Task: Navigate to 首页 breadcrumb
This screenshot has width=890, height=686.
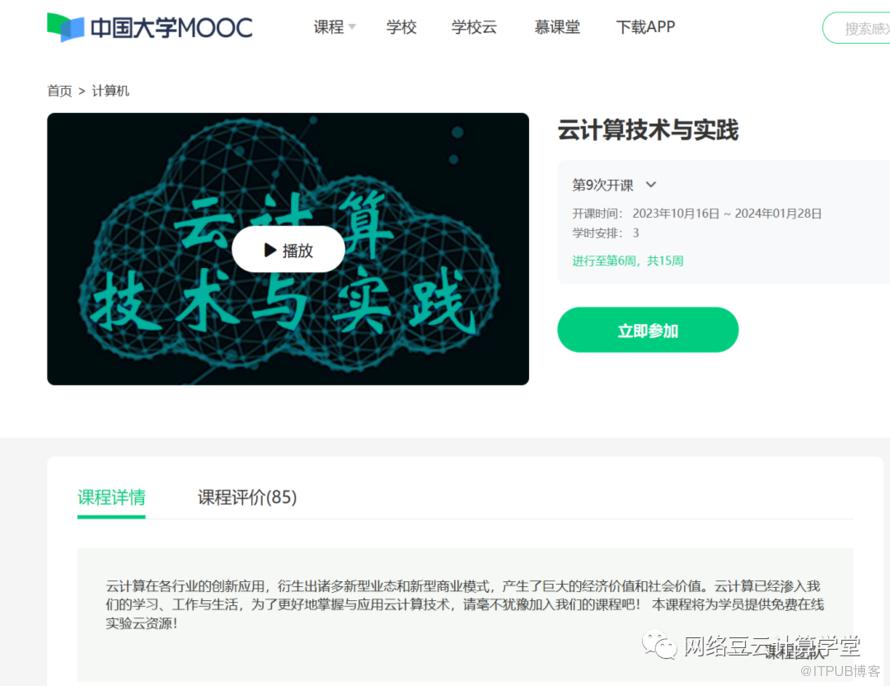Action: (x=60, y=91)
